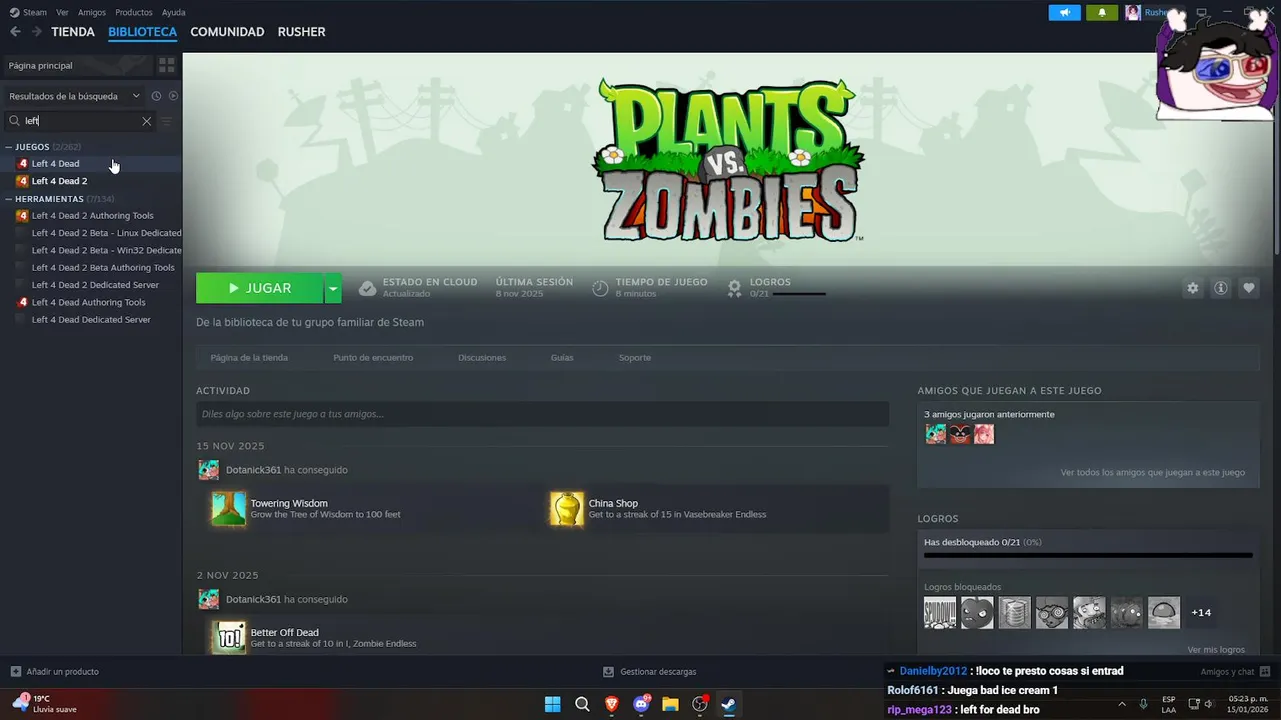Show game information icon
The image size is (1281, 720).
click(x=1220, y=288)
